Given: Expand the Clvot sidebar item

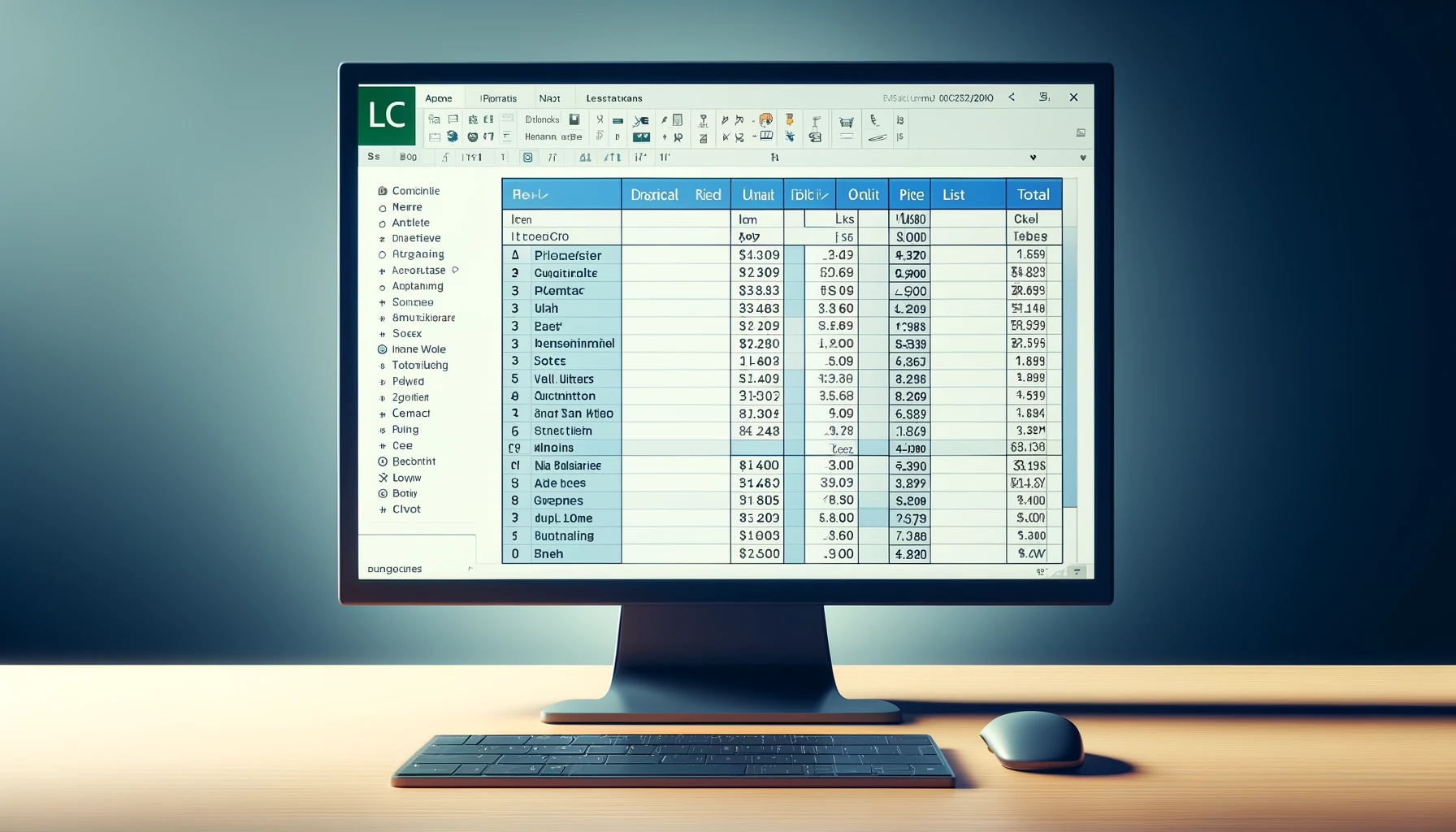Looking at the screenshot, I should click(x=382, y=509).
